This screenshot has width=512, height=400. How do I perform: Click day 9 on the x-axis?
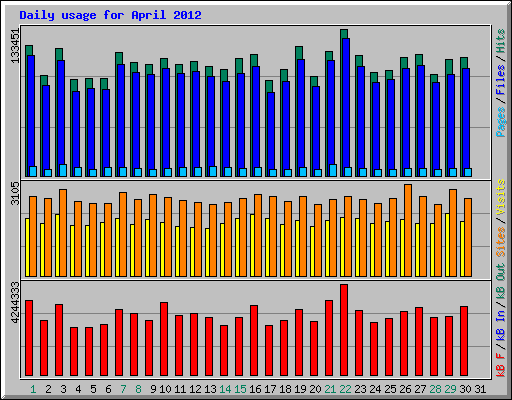153,389
